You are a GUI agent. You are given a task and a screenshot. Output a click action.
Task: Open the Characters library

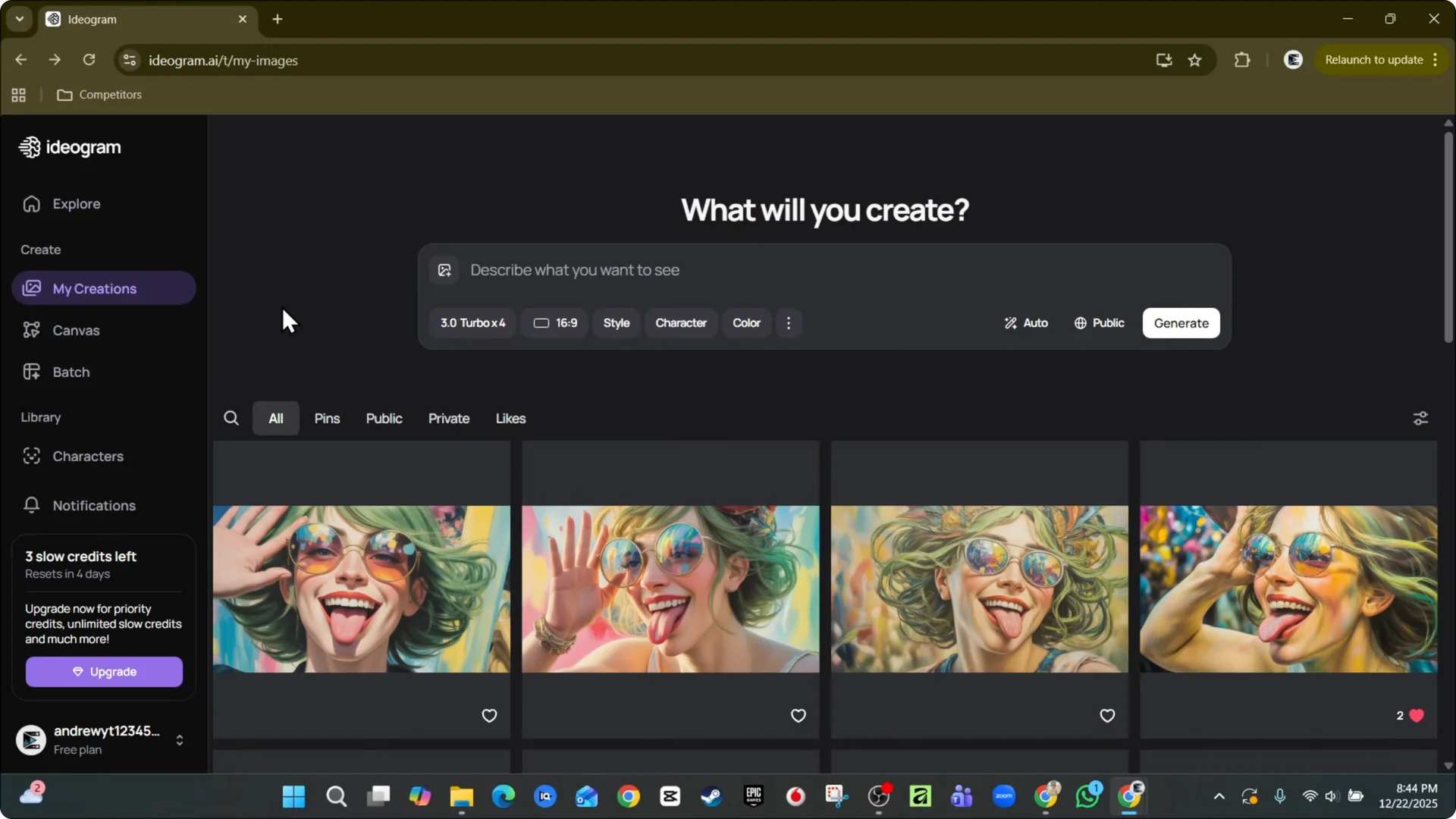(89, 457)
